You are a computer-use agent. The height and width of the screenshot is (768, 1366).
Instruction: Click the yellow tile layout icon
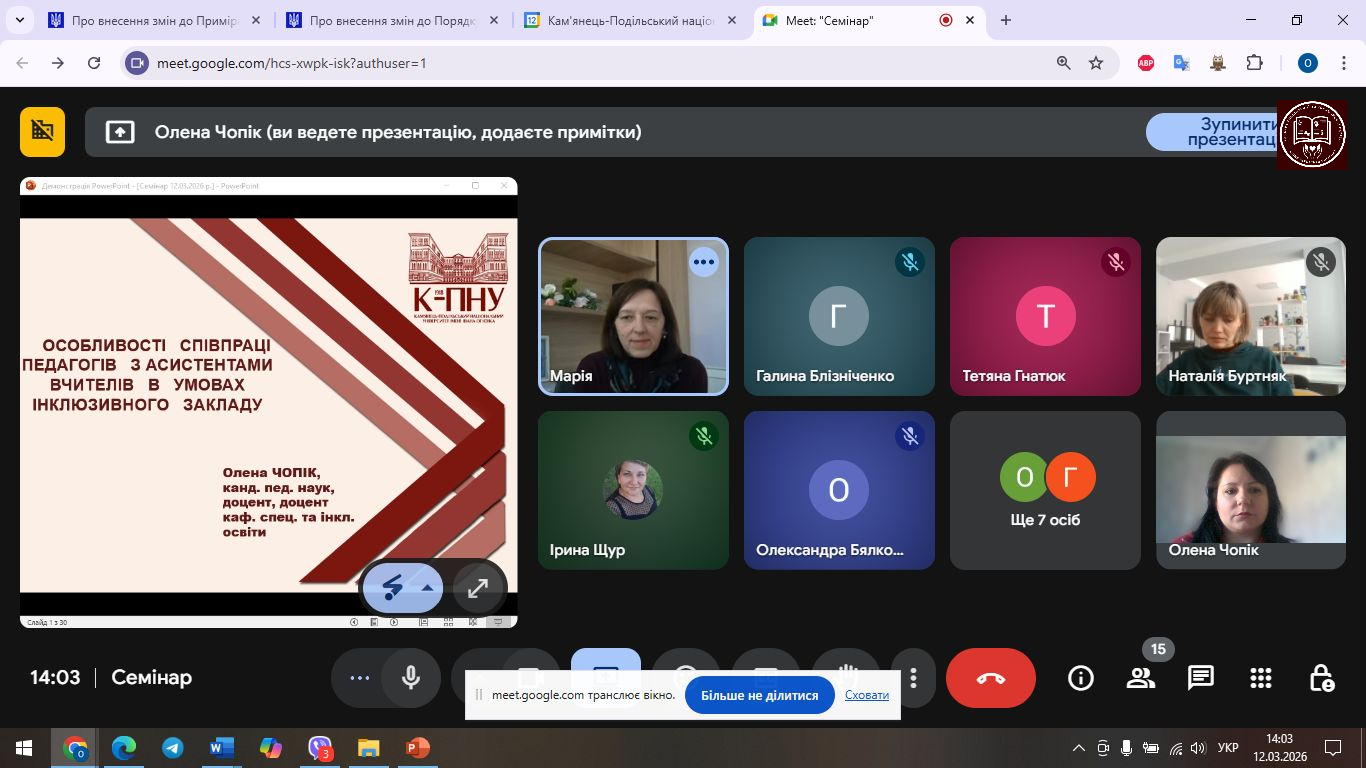pos(42,132)
